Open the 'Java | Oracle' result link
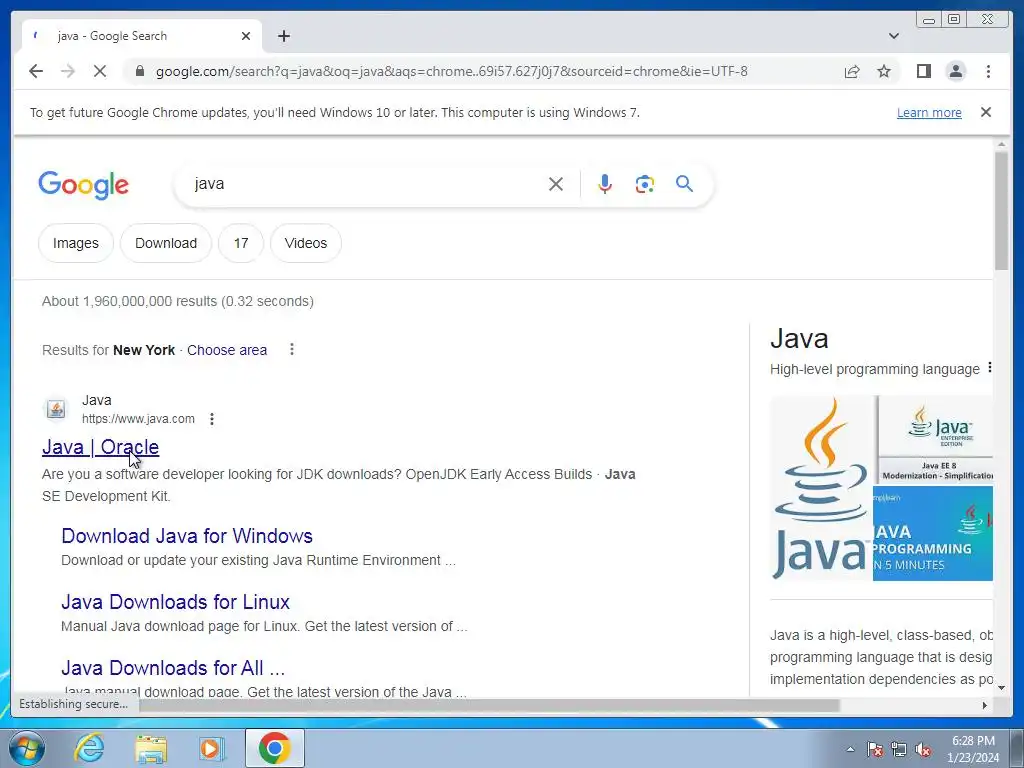The height and width of the screenshot is (768, 1024). pyautogui.click(x=101, y=447)
